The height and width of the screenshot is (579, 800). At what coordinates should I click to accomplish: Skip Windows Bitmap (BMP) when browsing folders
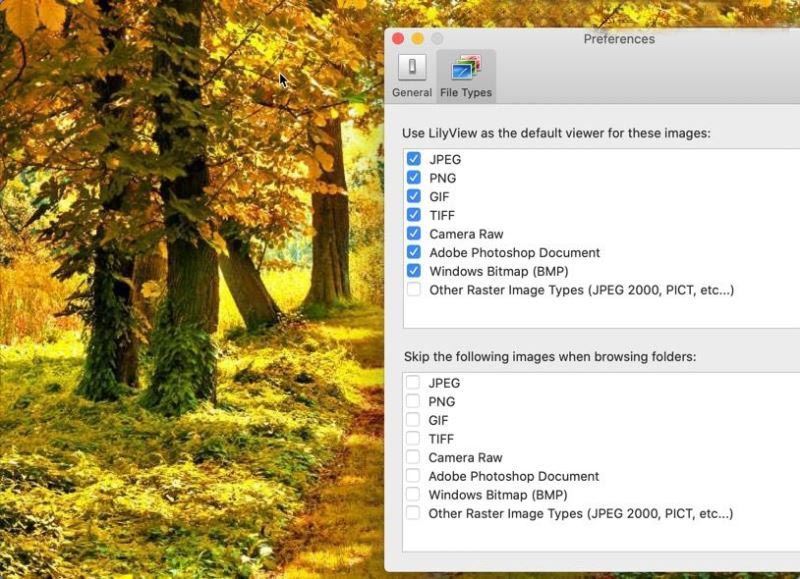tap(413, 494)
